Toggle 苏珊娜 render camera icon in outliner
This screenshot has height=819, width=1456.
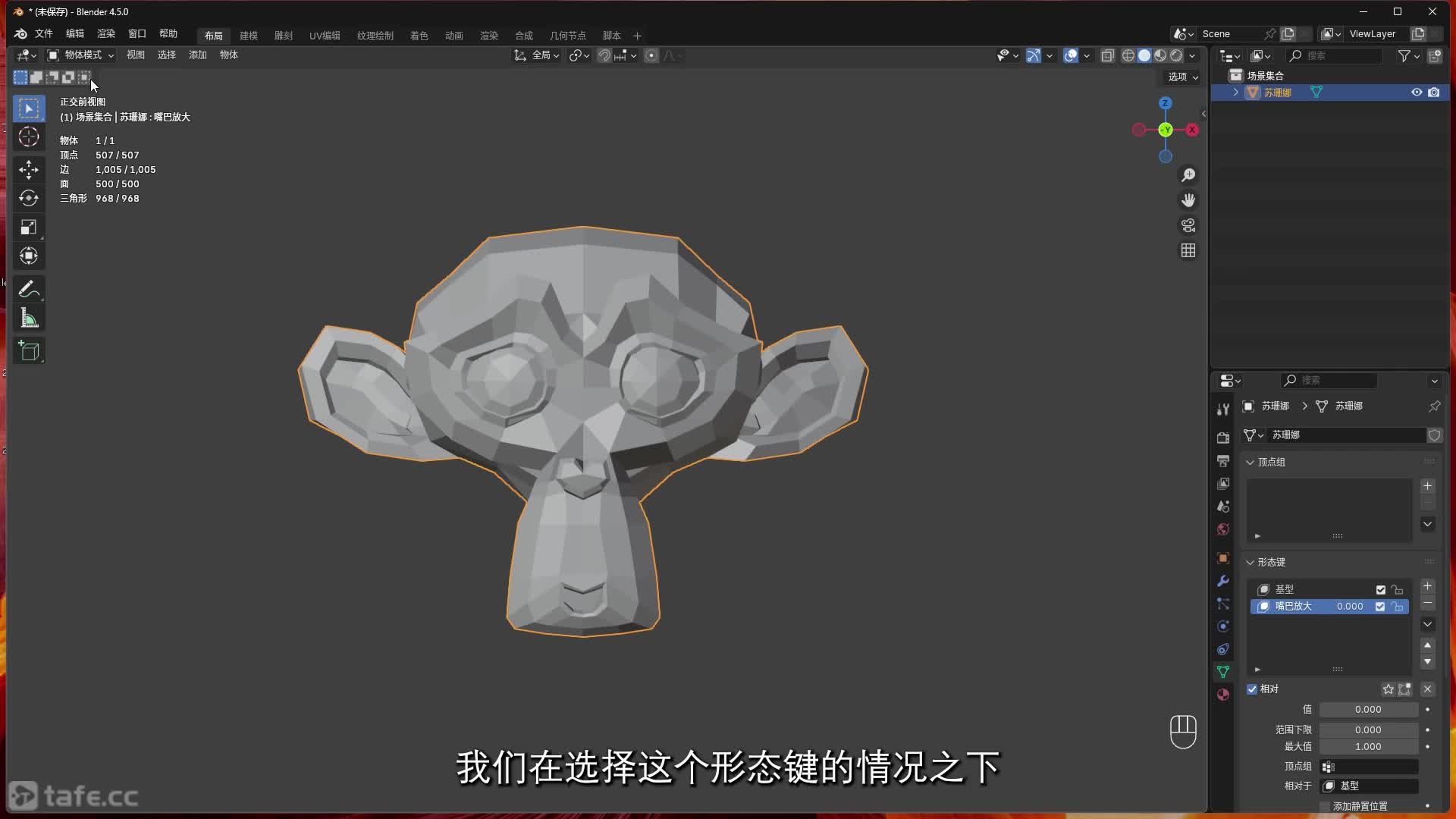(x=1433, y=93)
